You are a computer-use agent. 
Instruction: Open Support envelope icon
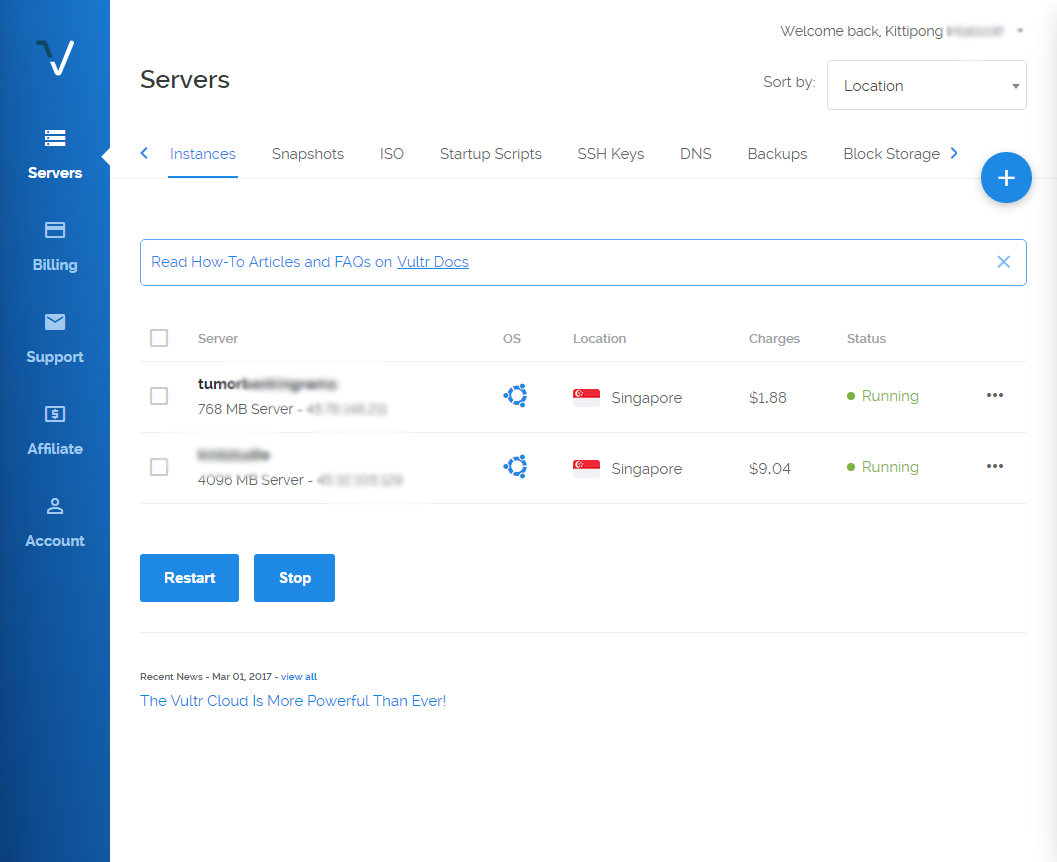55,321
